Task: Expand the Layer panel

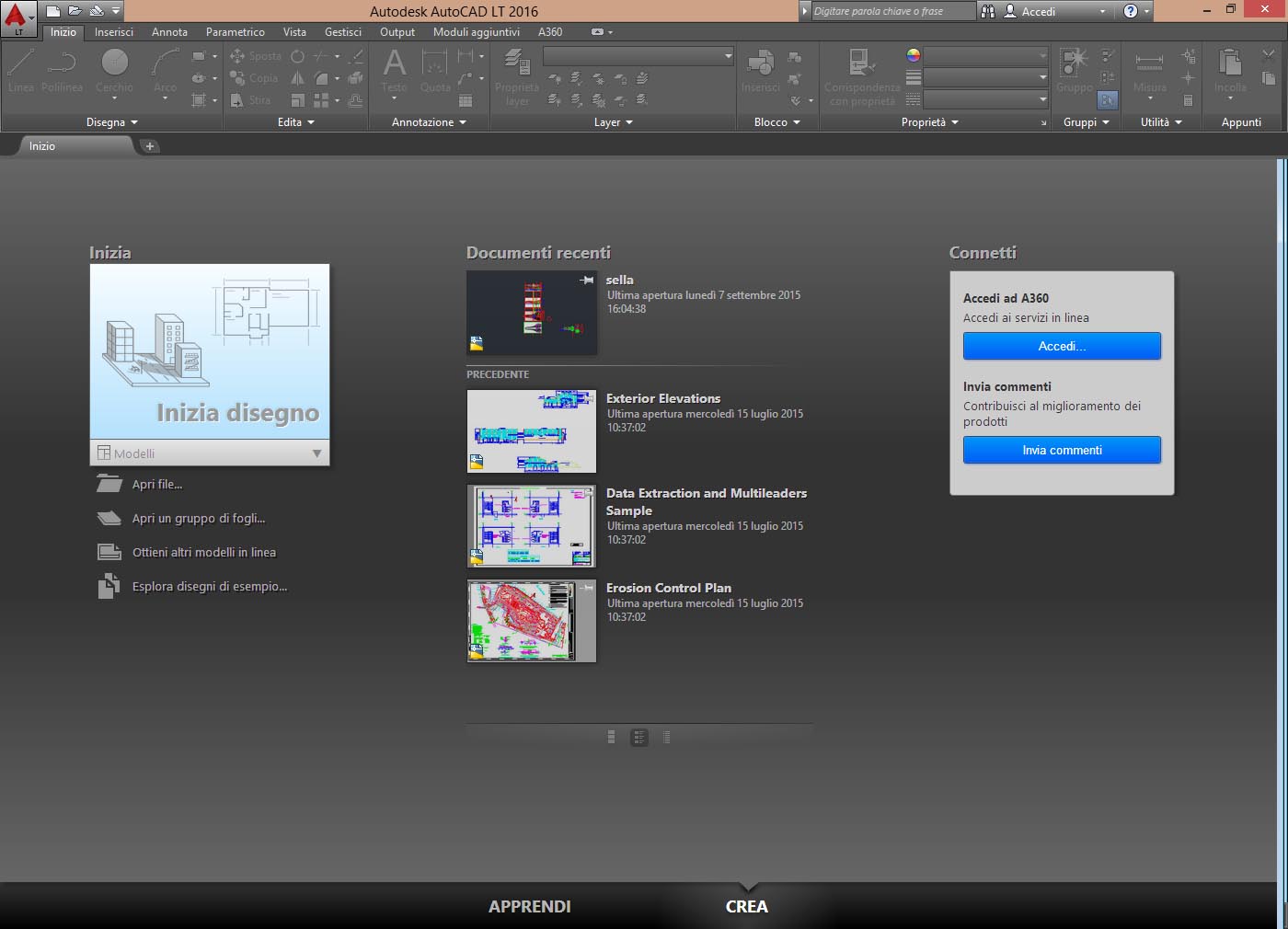Action: pos(613,122)
